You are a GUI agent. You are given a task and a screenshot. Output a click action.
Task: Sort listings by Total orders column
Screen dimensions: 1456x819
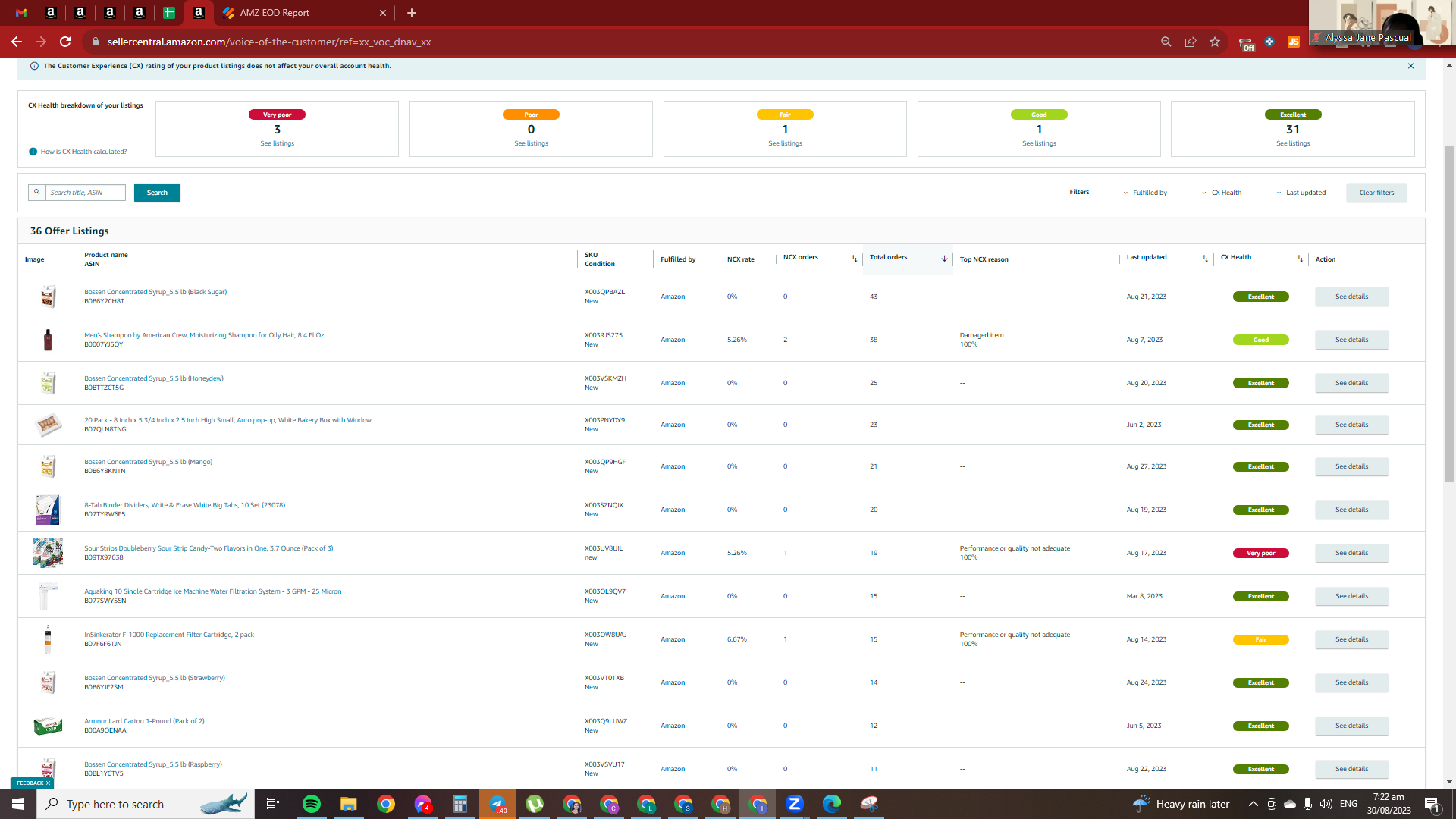click(944, 259)
